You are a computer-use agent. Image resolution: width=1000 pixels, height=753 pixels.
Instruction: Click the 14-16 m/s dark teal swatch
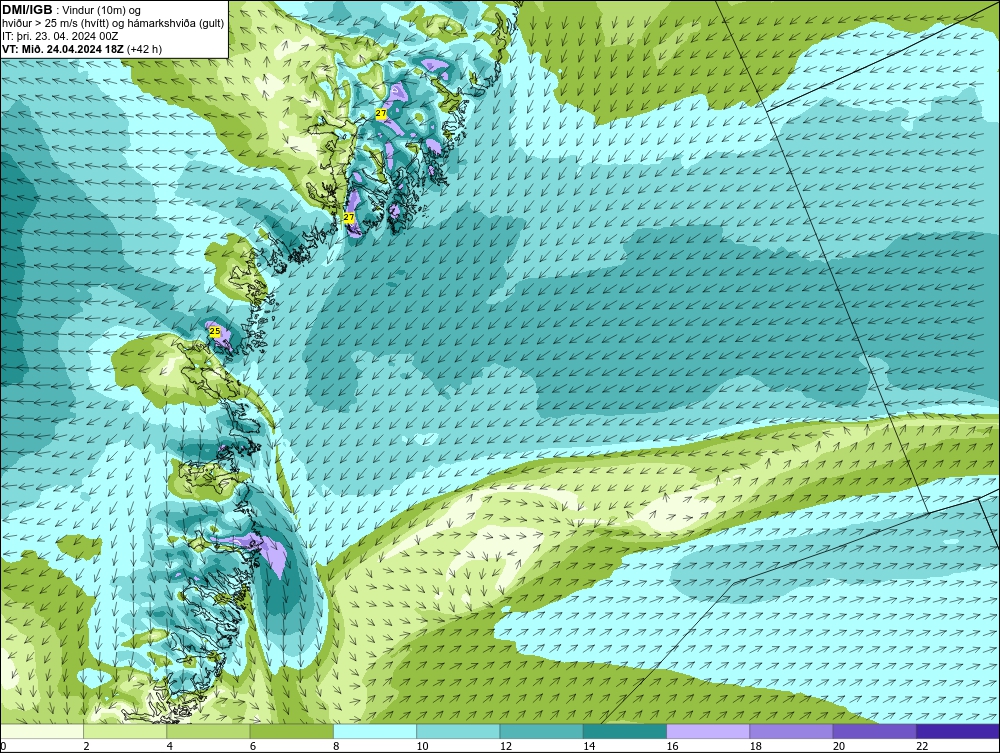pyautogui.click(x=625, y=731)
